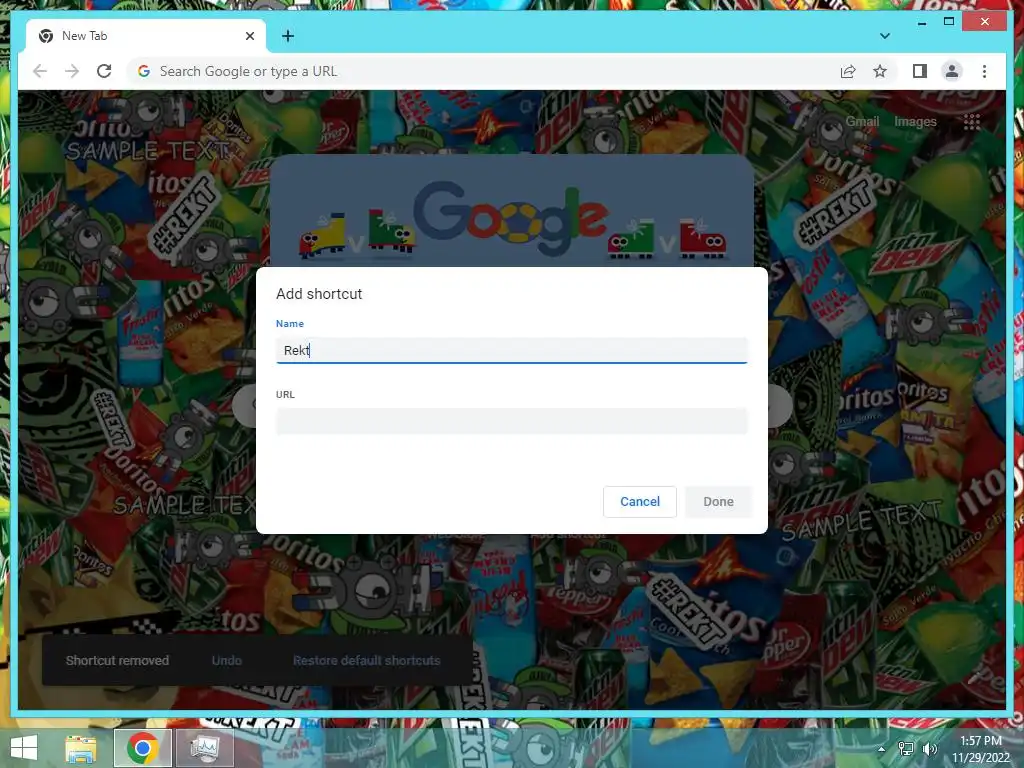Screen dimensions: 1024x768
Task: Maximize the Chrome window
Action: [x=949, y=22]
